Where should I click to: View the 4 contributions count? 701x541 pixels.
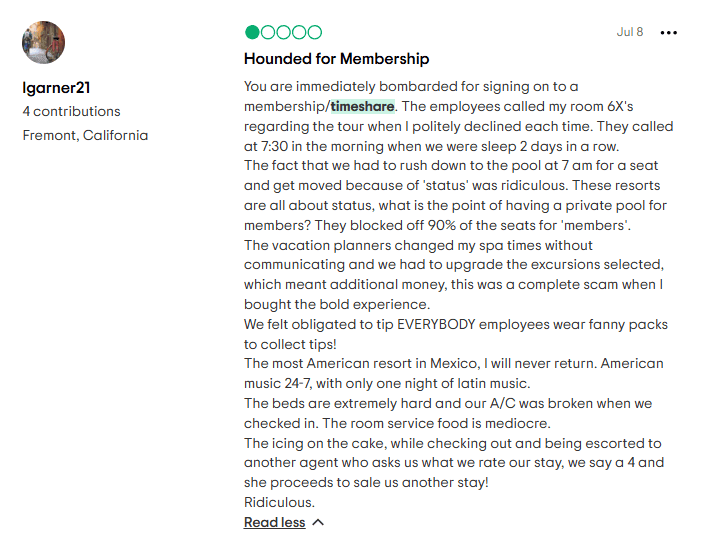tap(71, 111)
